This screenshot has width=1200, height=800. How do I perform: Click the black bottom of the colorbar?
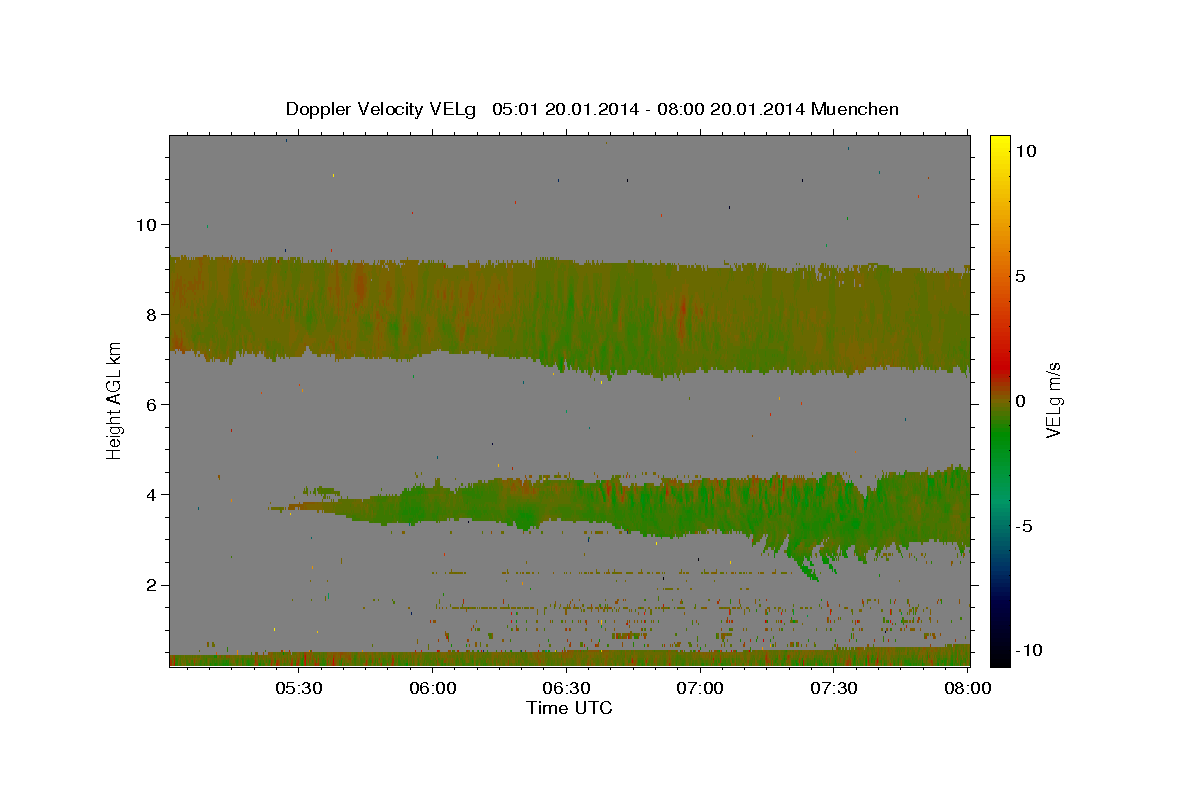(x=999, y=655)
